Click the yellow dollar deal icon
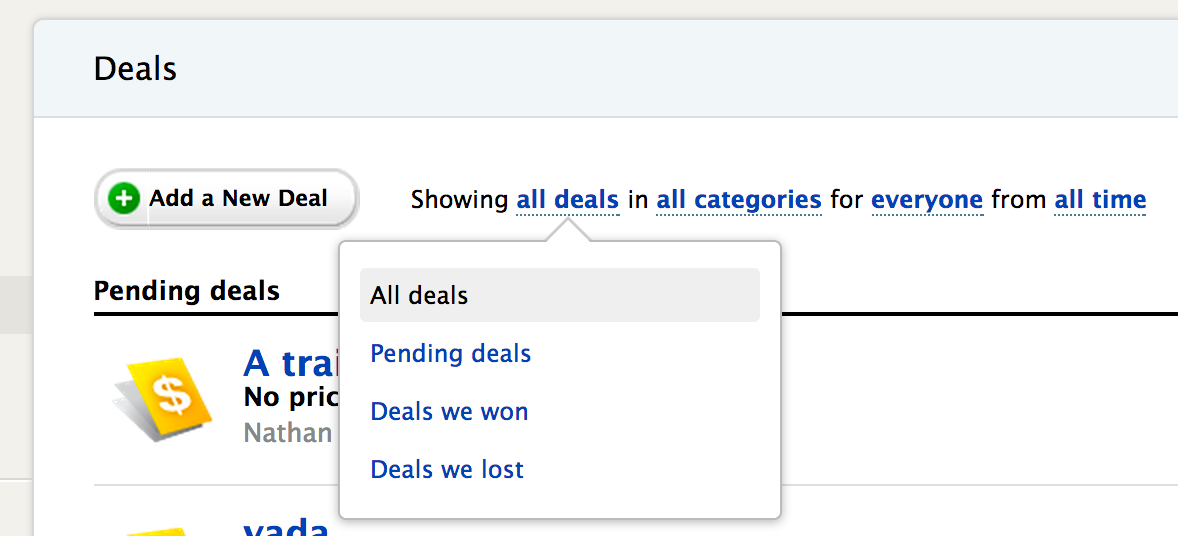 (x=166, y=399)
